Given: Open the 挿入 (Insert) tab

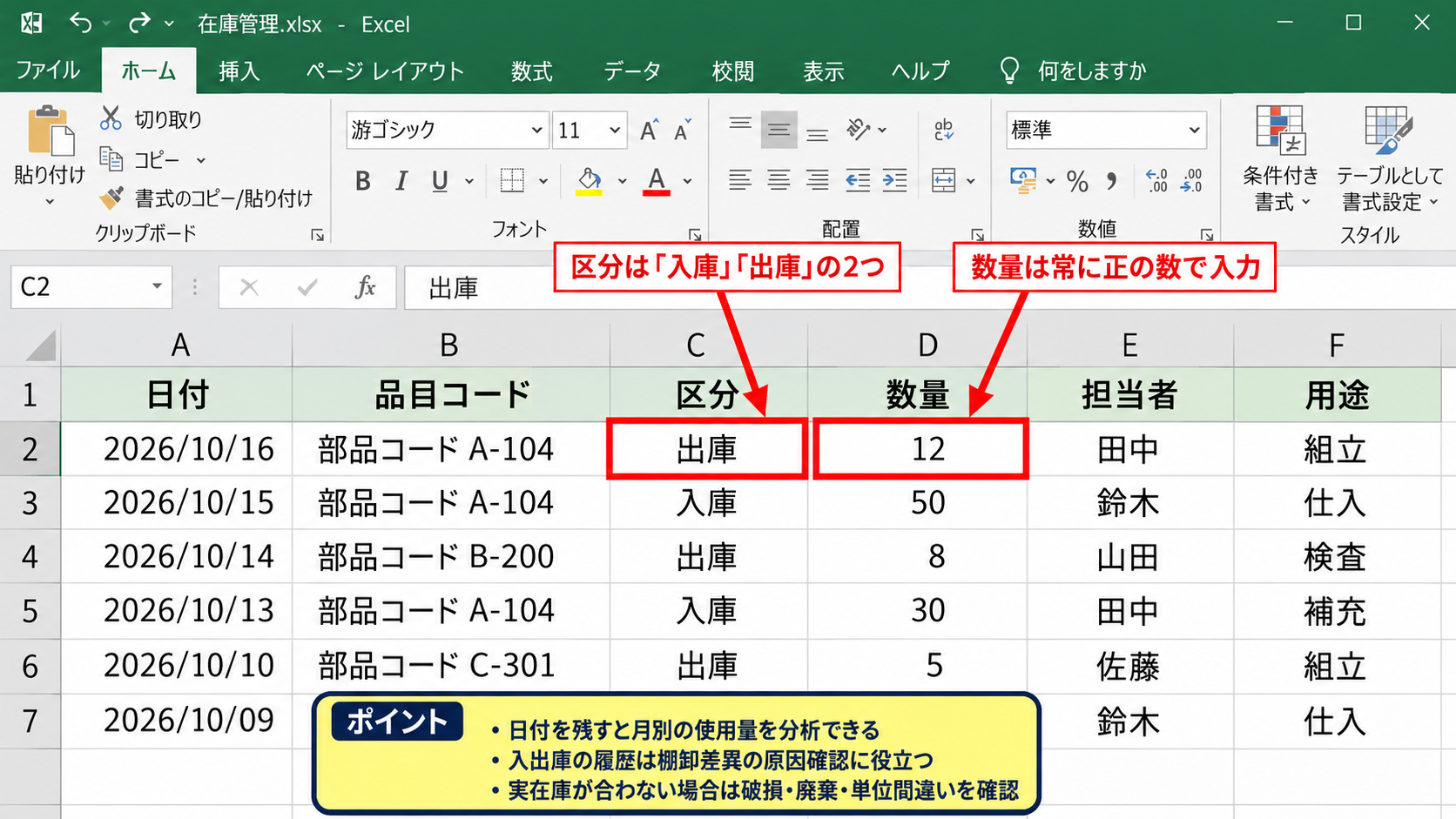Looking at the screenshot, I should 239,70.
